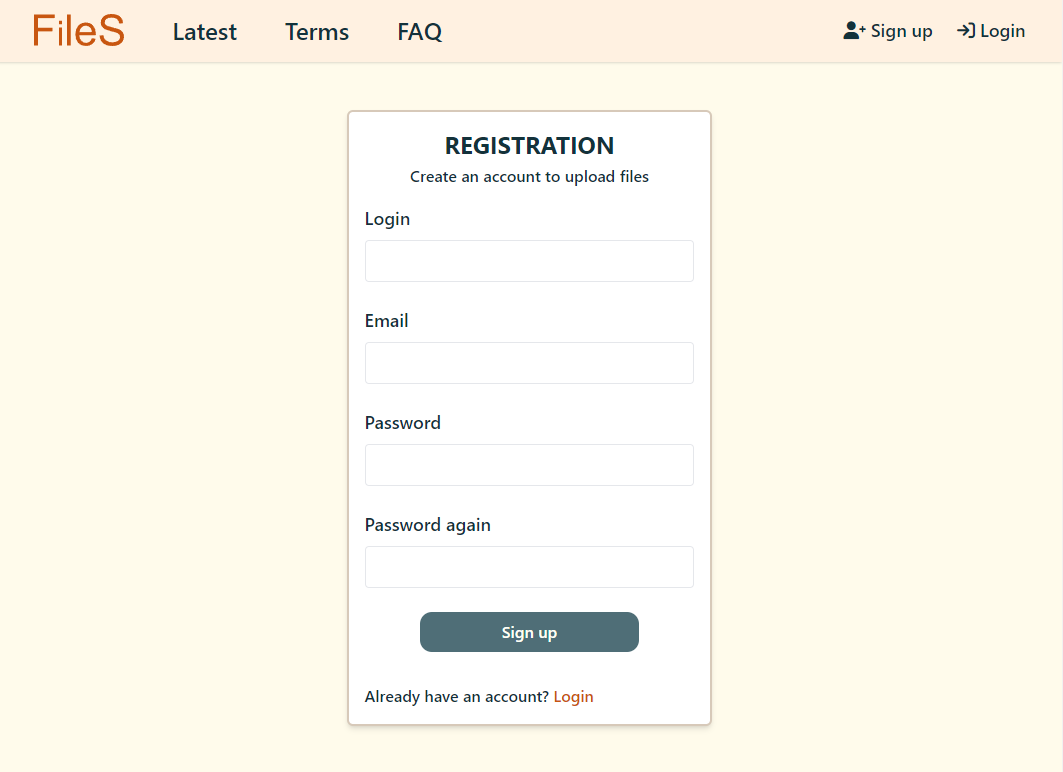Navigate to the FAQ section
The image size is (1063, 772).
click(419, 31)
